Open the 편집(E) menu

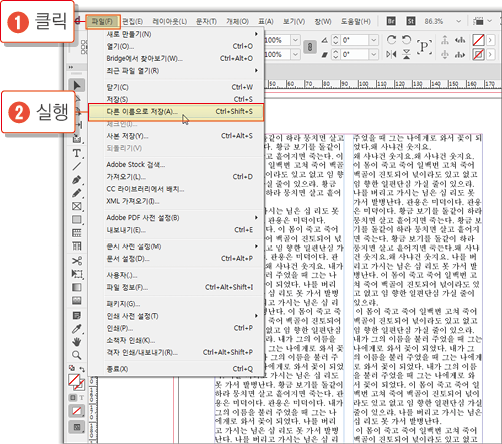tap(133, 21)
